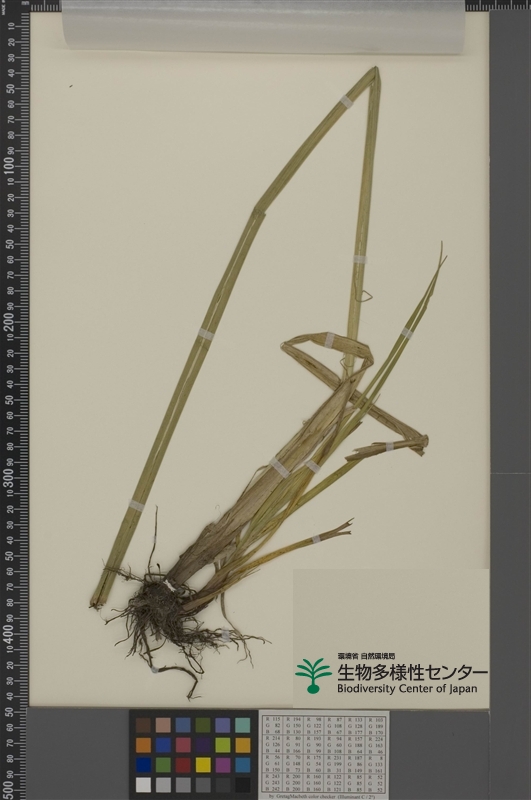Image resolution: width=531 pixels, height=800 pixels.
Task: Click the Japanese 生物多様性センター title text
Action: click(x=412, y=672)
